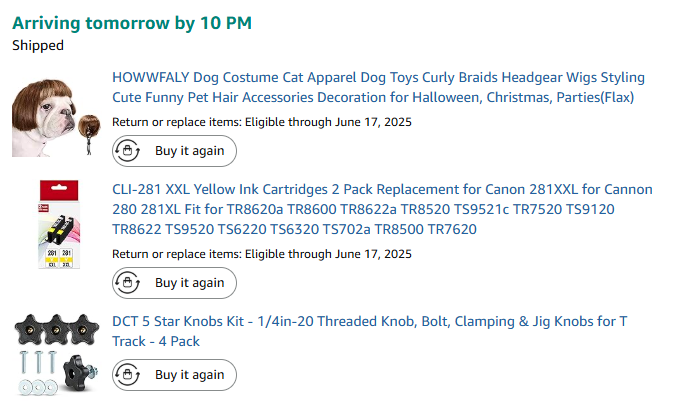Open the CLI-281 XXL Yellow Ink Cartridges link
Image resolution: width=680 pixels, height=407 pixels.
382,209
